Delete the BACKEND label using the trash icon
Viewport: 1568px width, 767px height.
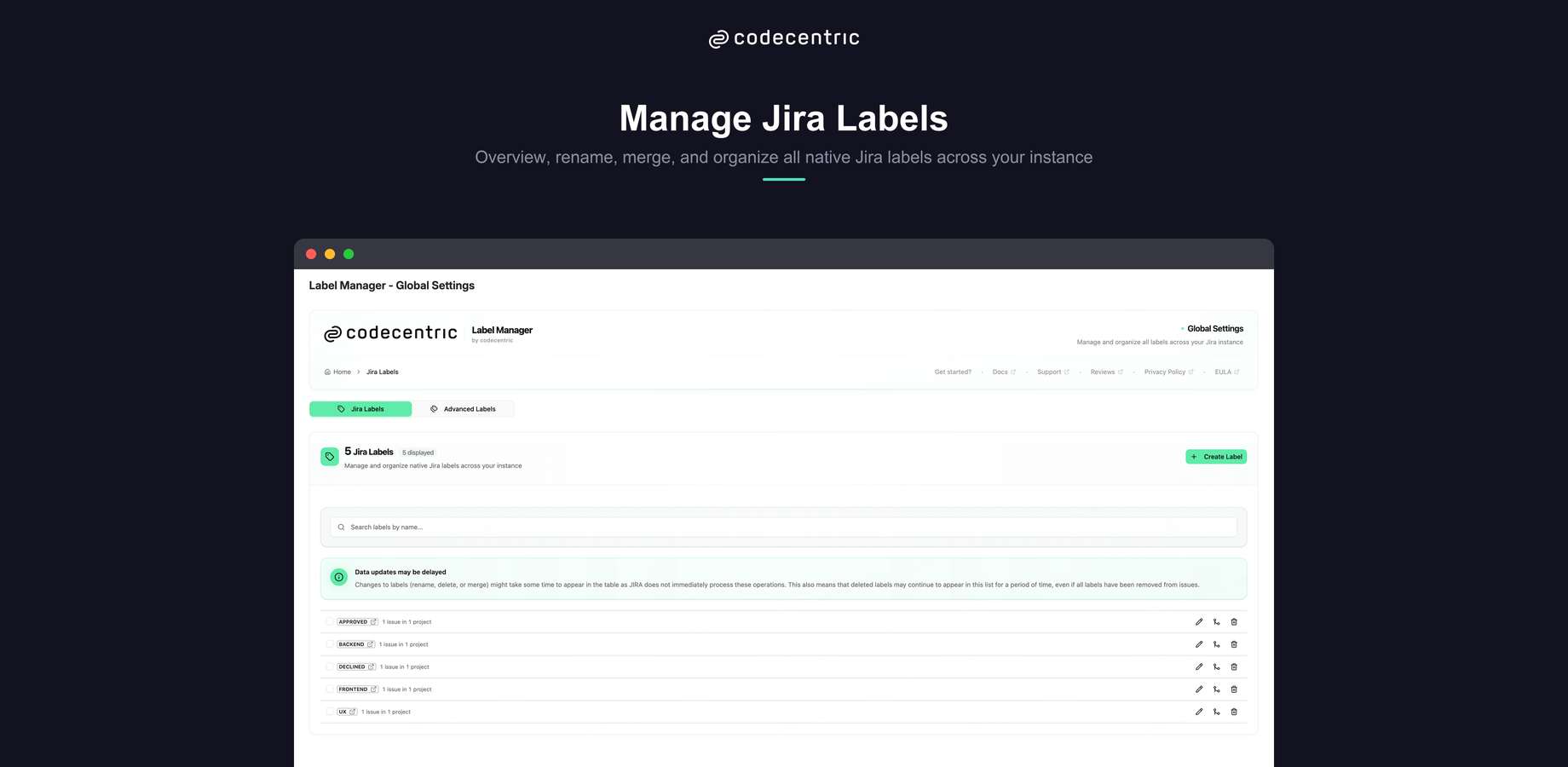coord(1234,644)
